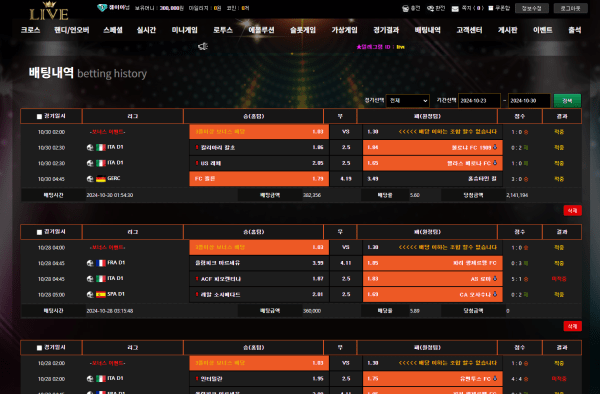
Task: Click the green search button
Action: [x=567, y=101]
